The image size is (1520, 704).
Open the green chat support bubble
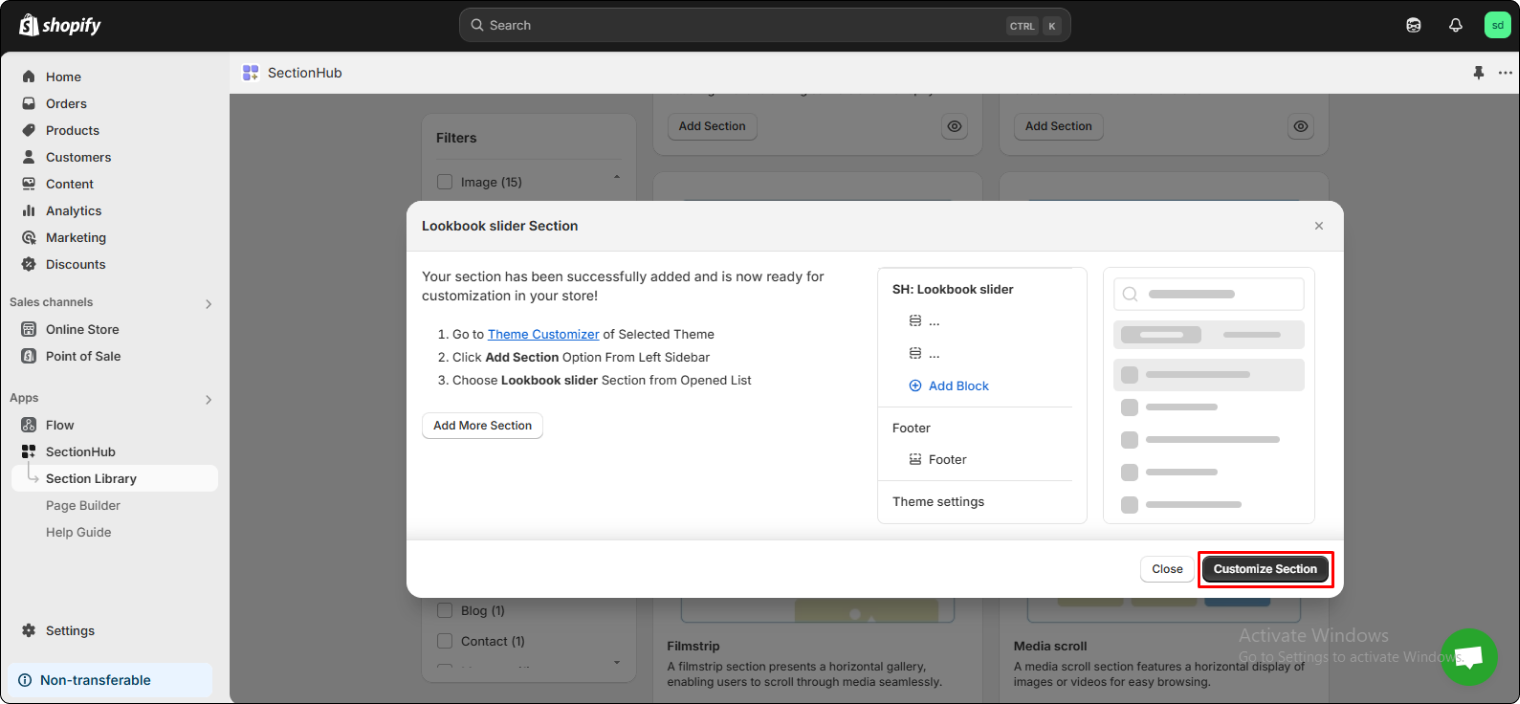[x=1468, y=657]
